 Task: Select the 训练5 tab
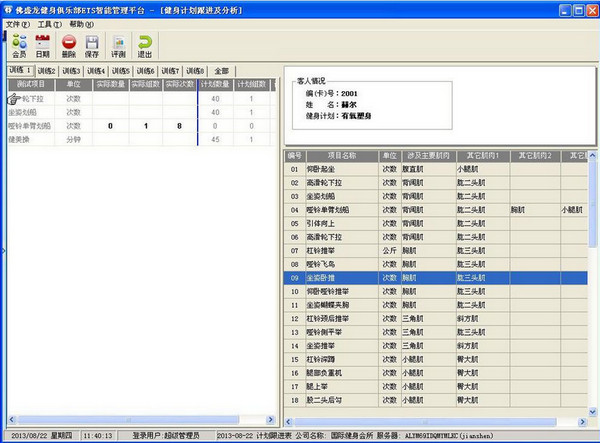point(121,71)
